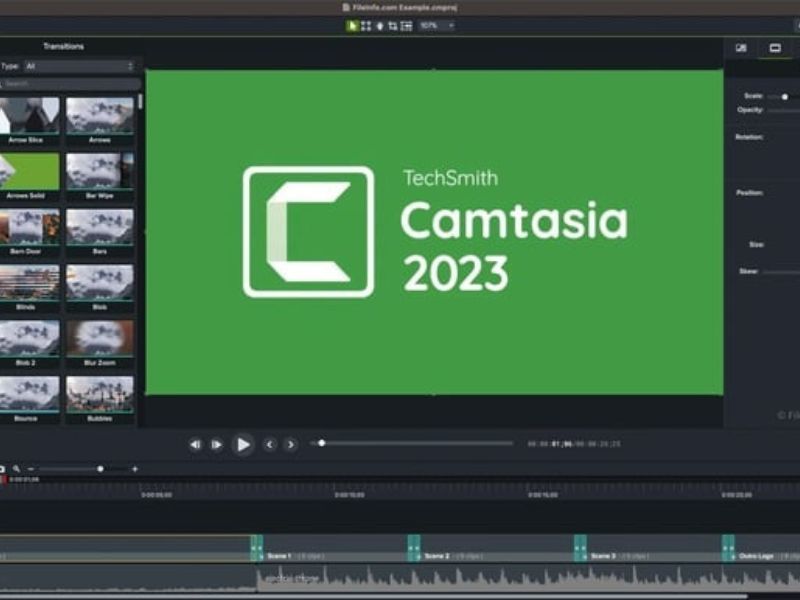Select the Barn Door transition
The image size is (800, 600).
point(29,232)
